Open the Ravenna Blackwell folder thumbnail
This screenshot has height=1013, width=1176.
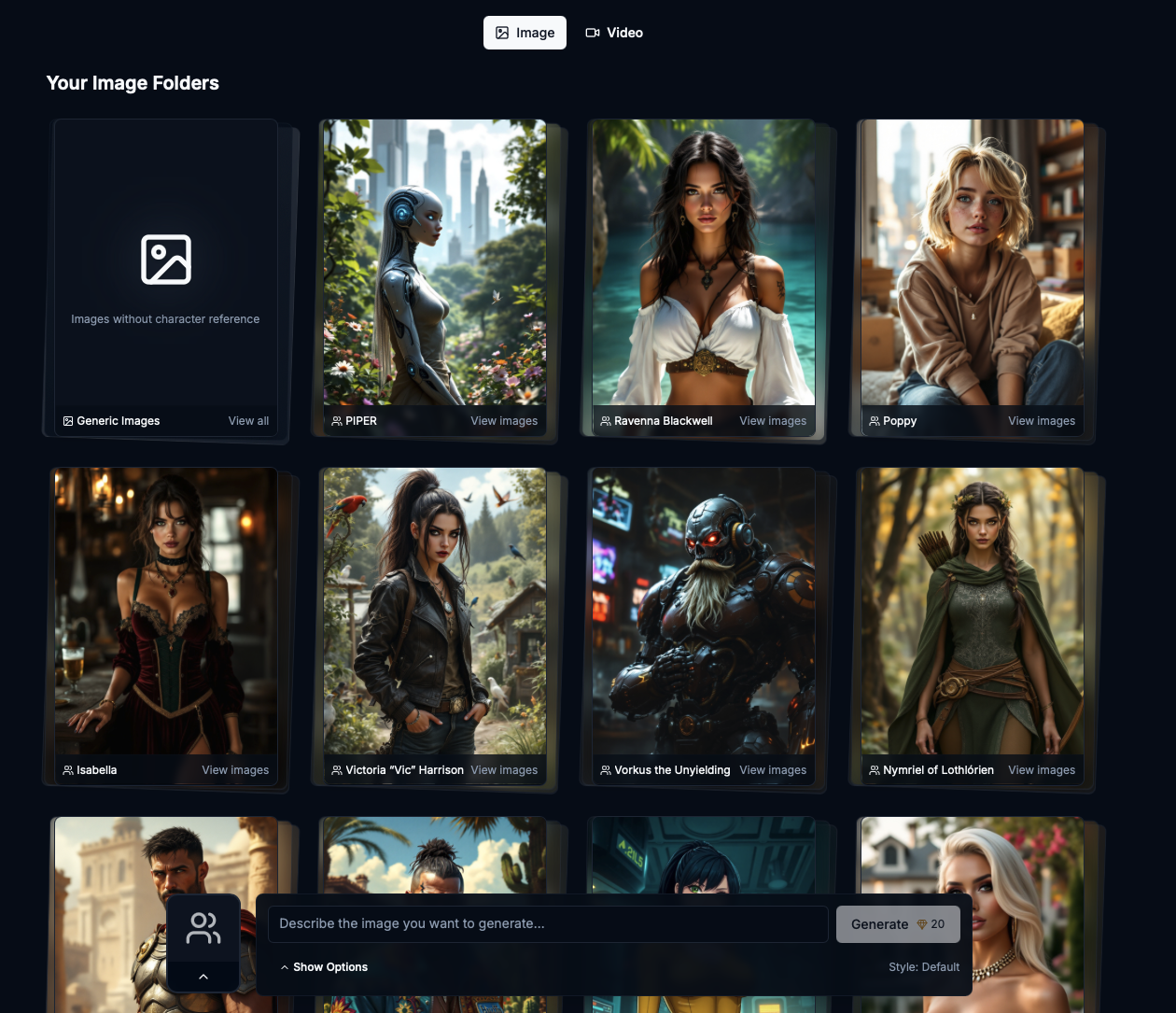(x=704, y=262)
